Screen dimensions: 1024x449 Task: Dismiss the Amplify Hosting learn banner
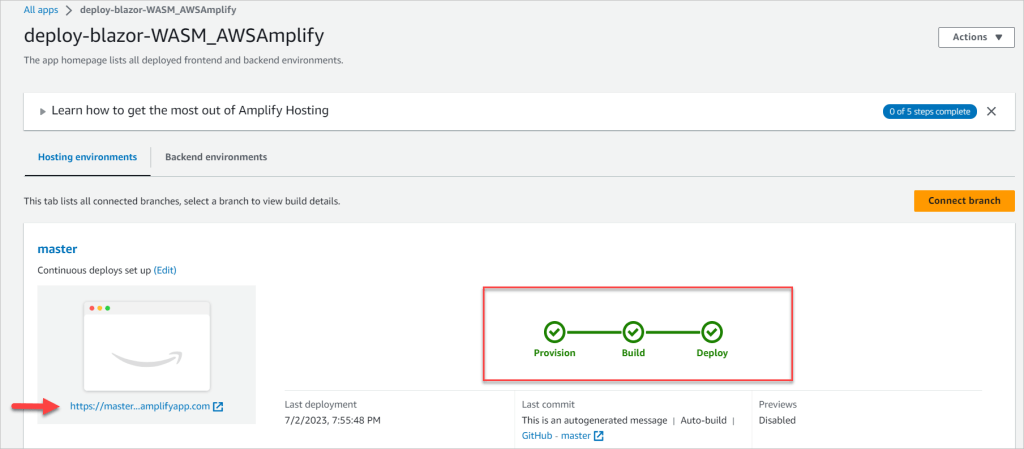pyautogui.click(x=991, y=111)
